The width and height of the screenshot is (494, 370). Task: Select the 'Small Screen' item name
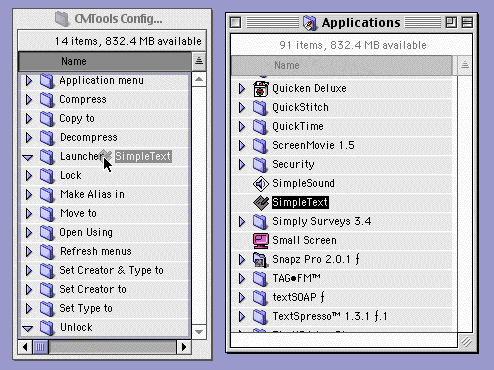(x=304, y=240)
